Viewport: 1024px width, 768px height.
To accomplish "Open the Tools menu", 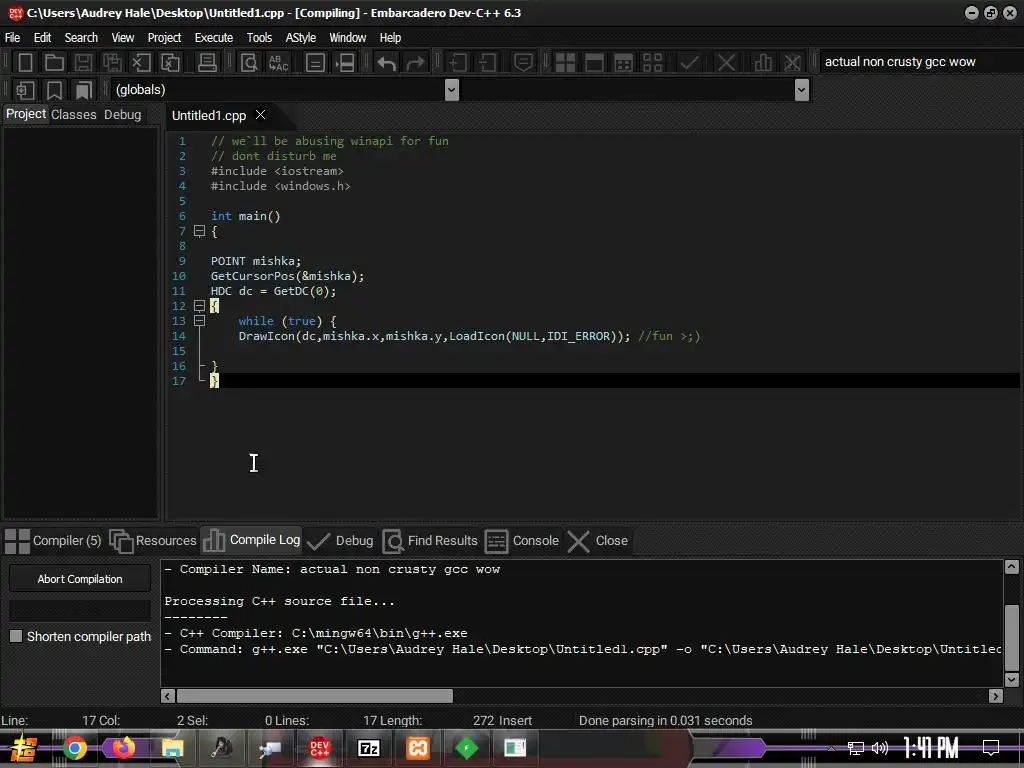I will point(259,38).
